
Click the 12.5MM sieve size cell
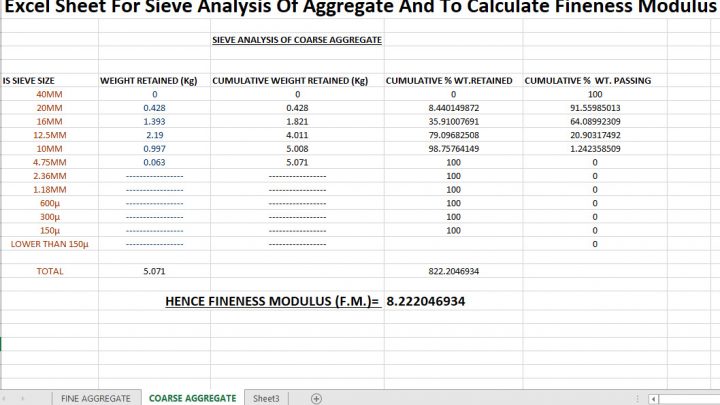pos(50,135)
